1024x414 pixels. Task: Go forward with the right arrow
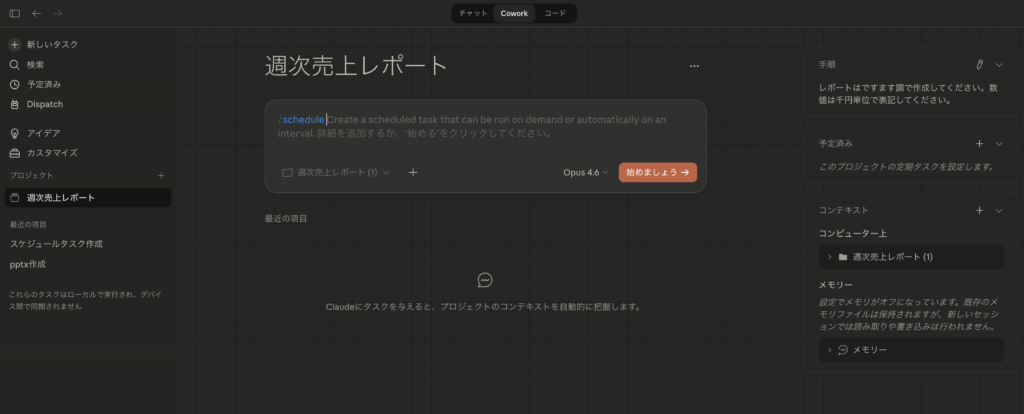57,13
